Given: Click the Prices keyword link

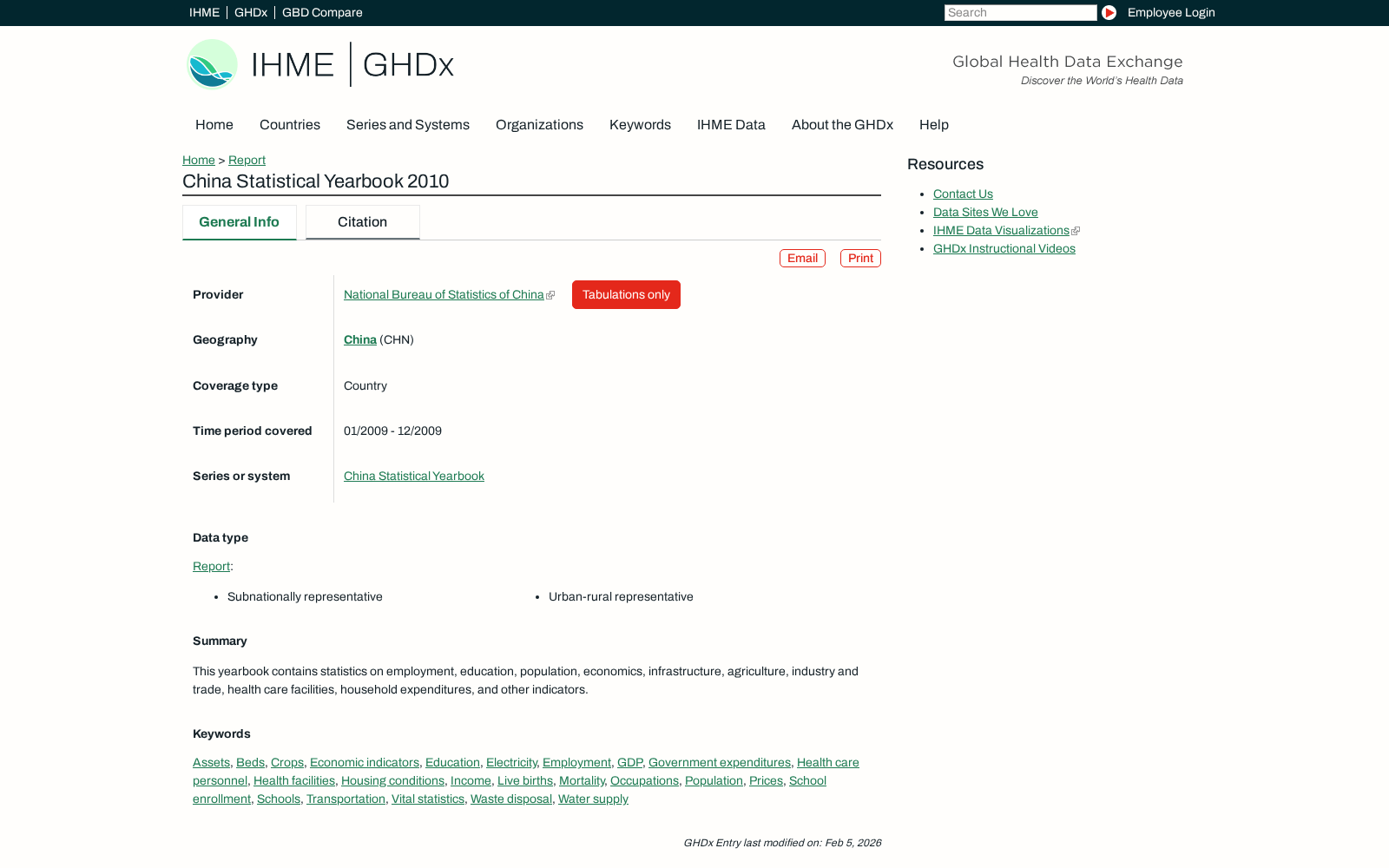Looking at the screenshot, I should pos(766,780).
